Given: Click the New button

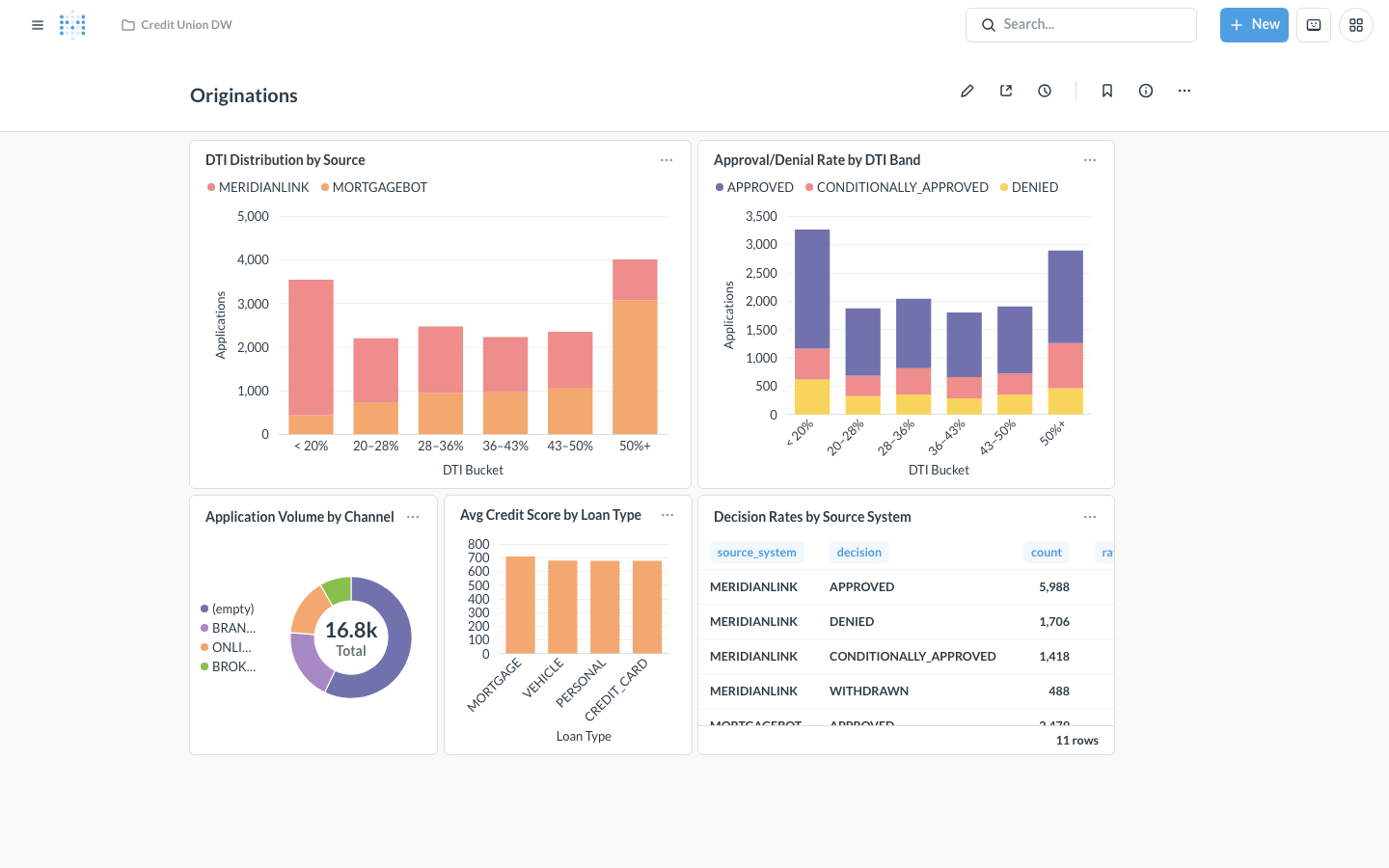Looking at the screenshot, I should pyautogui.click(x=1254, y=25).
